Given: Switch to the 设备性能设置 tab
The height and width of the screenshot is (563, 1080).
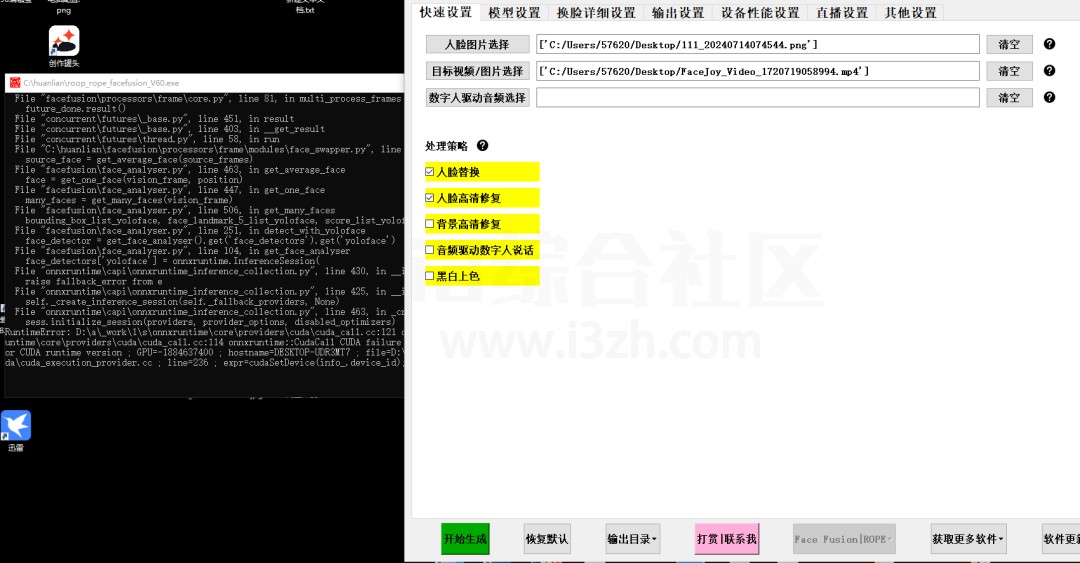Looking at the screenshot, I should point(760,12).
